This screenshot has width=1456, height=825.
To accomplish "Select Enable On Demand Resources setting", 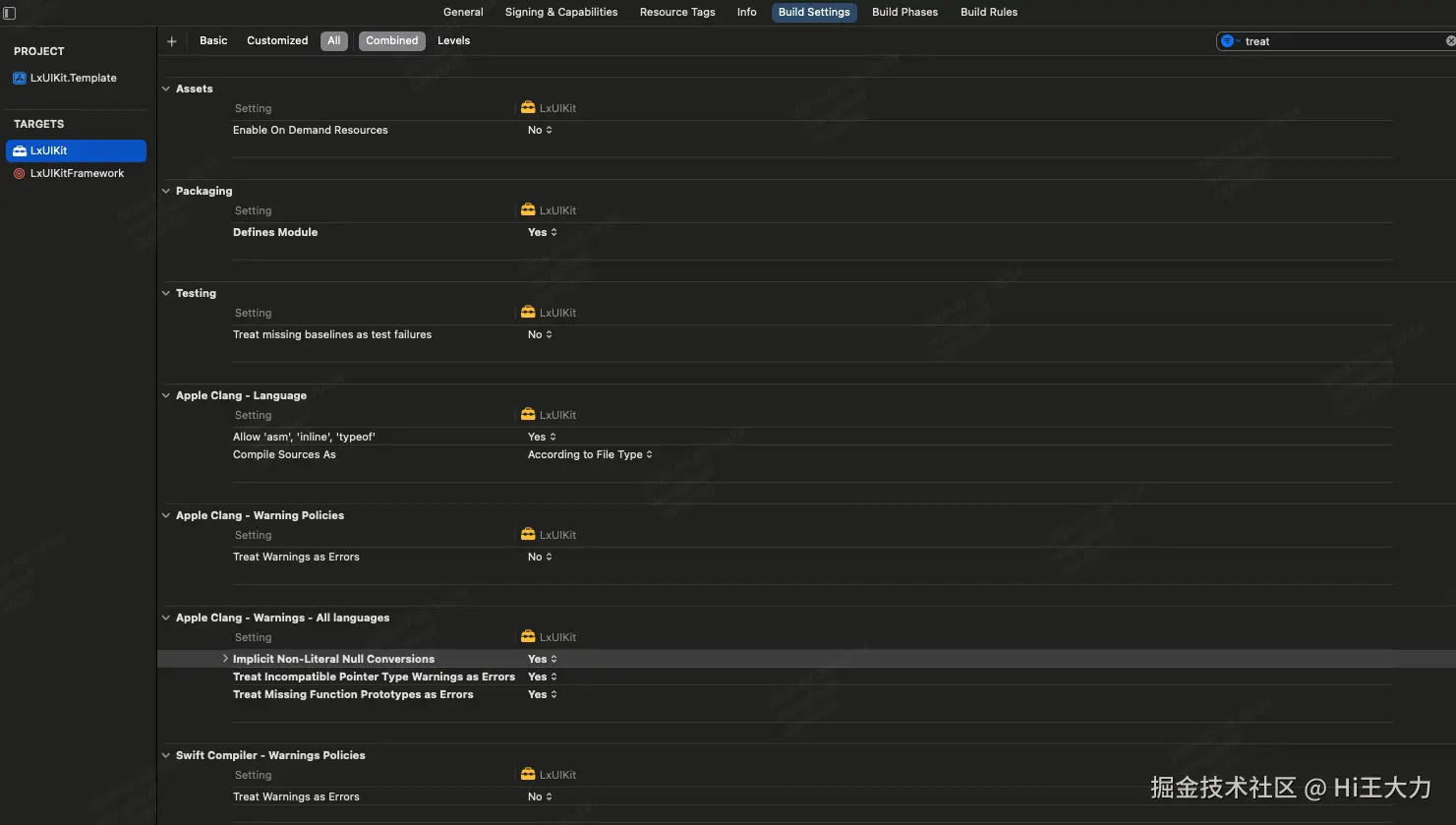I will click(x=311, y=130).
